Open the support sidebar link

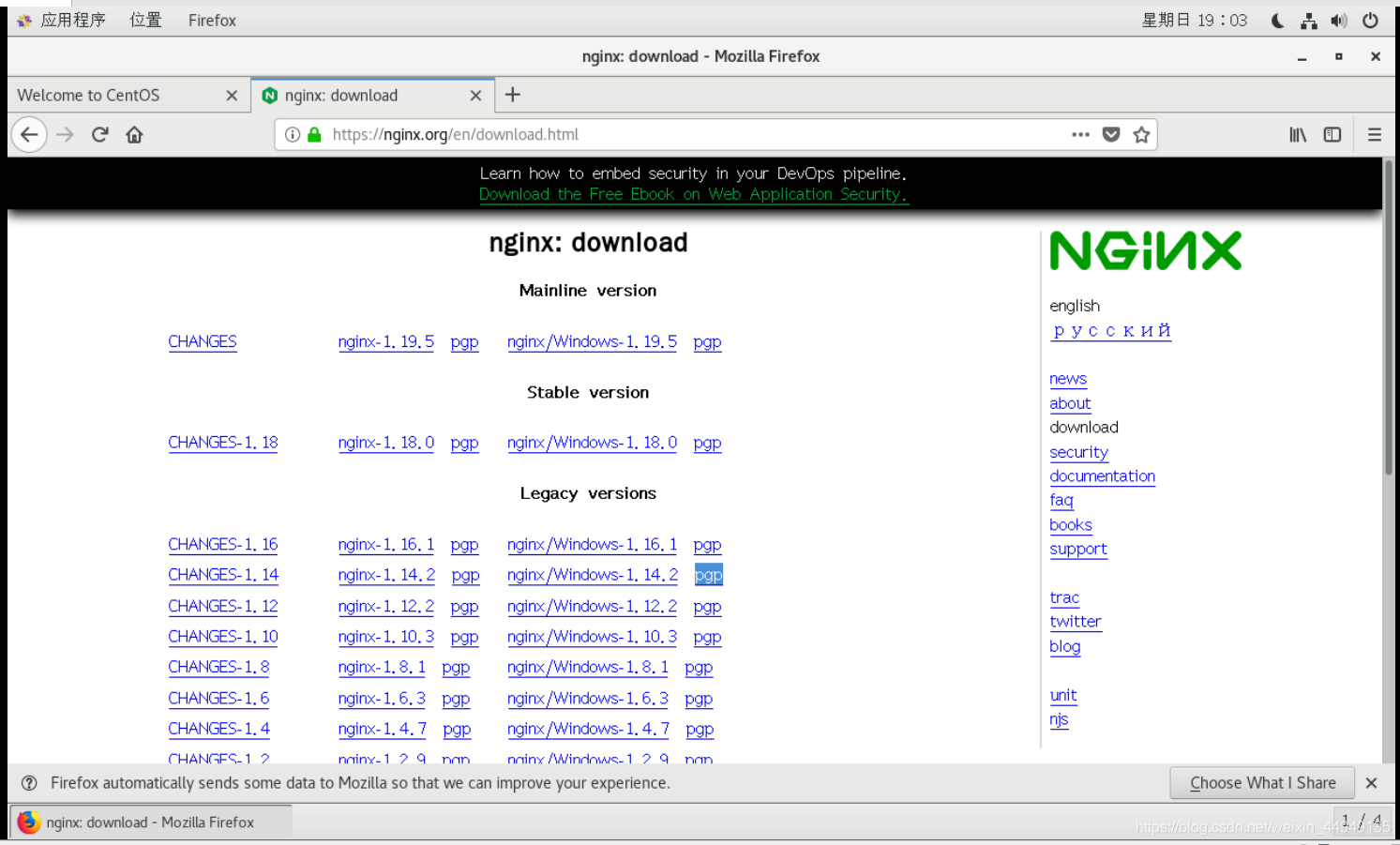(x=1078, y=550)
